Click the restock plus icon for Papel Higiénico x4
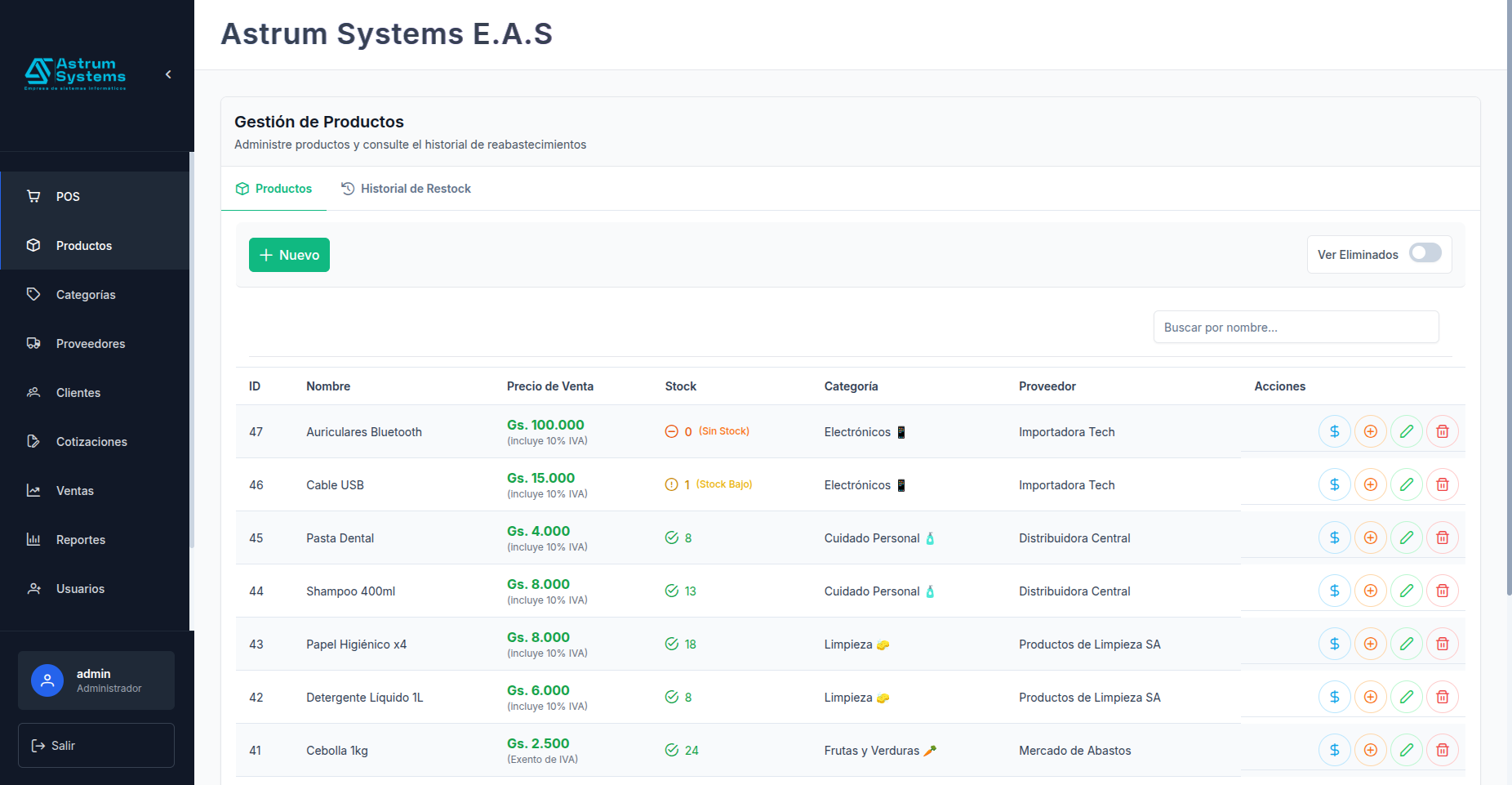This screenshot has height=785, width=1512. [1370, 644]
